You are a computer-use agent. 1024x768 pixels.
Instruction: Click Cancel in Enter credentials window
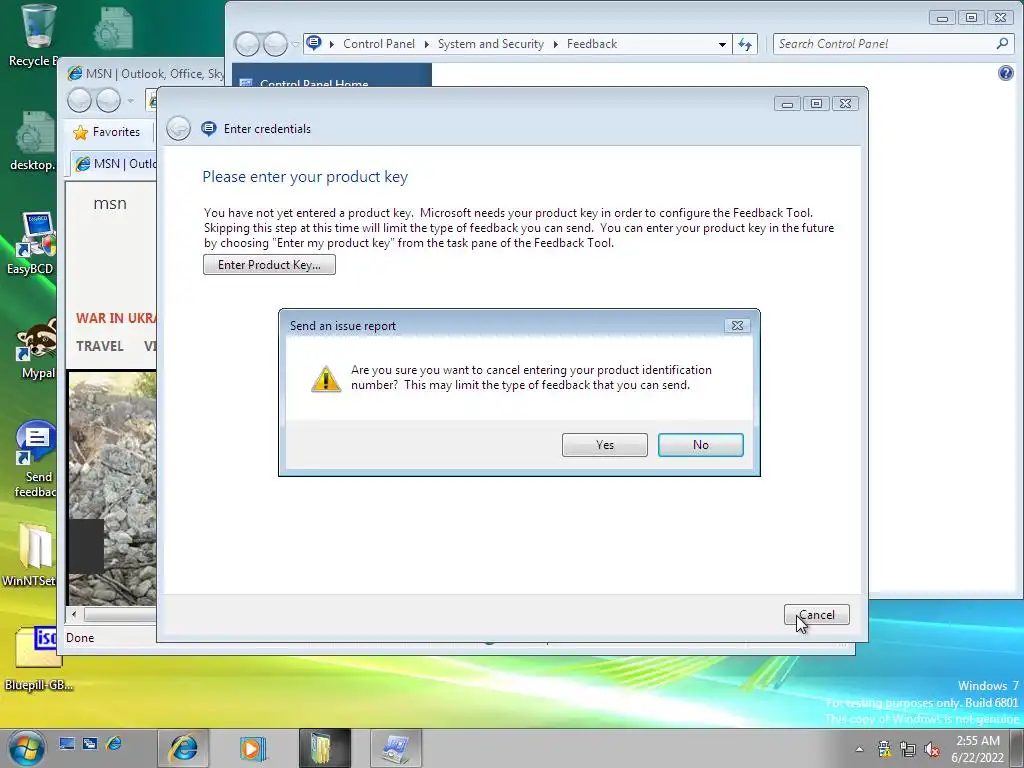[816, 615]
